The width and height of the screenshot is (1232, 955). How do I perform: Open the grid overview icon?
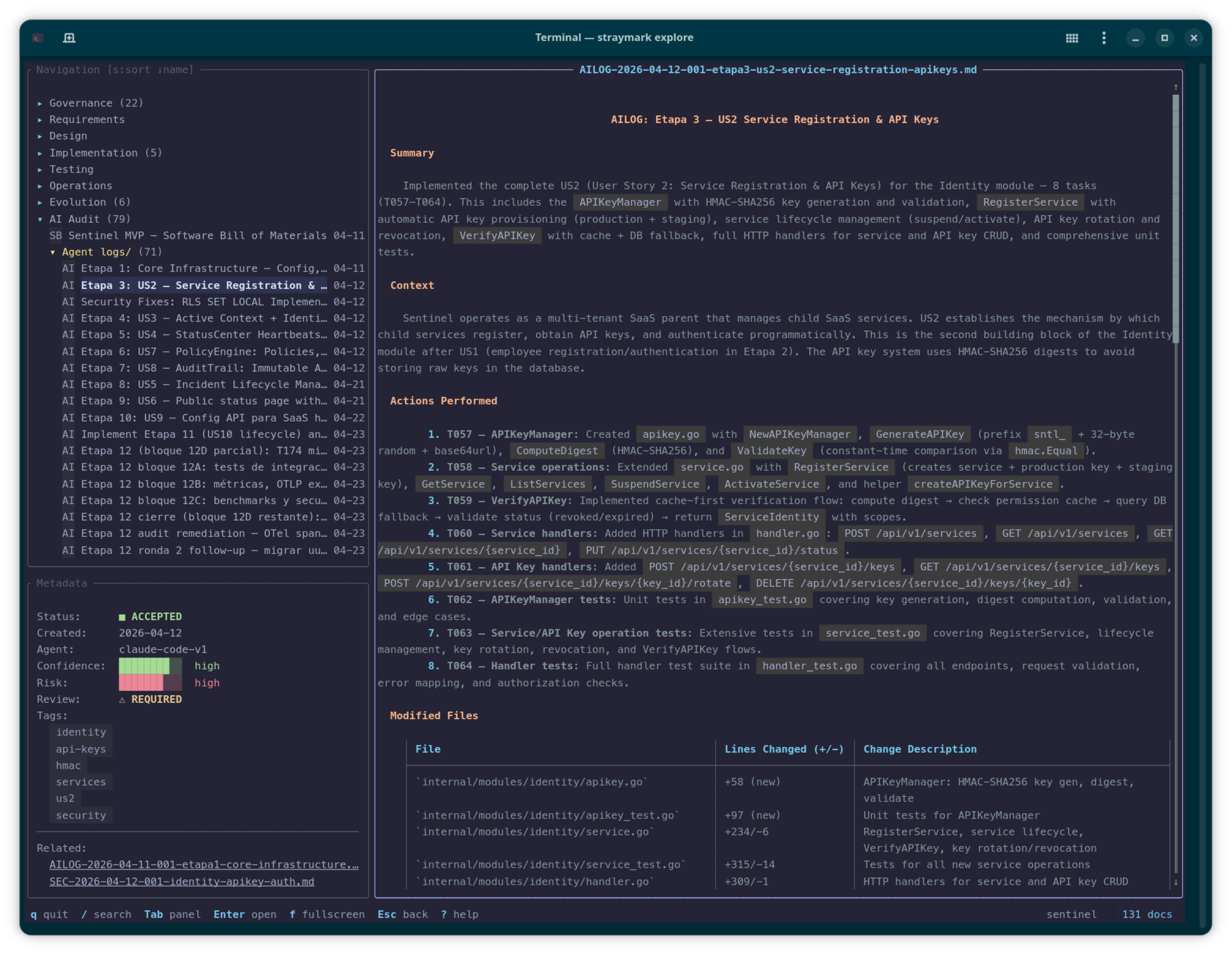(1072, 38)
